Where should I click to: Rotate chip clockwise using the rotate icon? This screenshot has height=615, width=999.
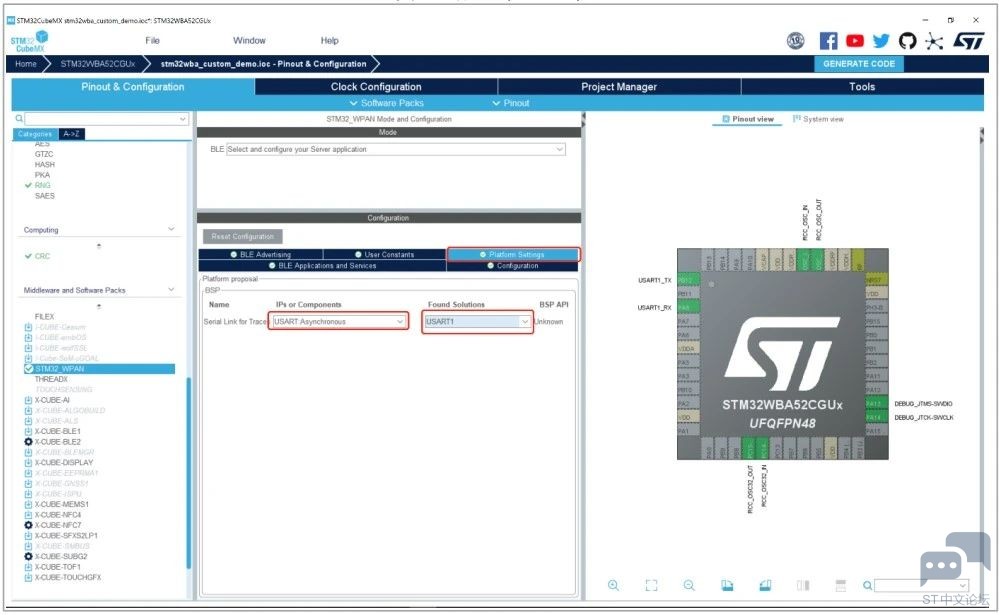point(727,585)
